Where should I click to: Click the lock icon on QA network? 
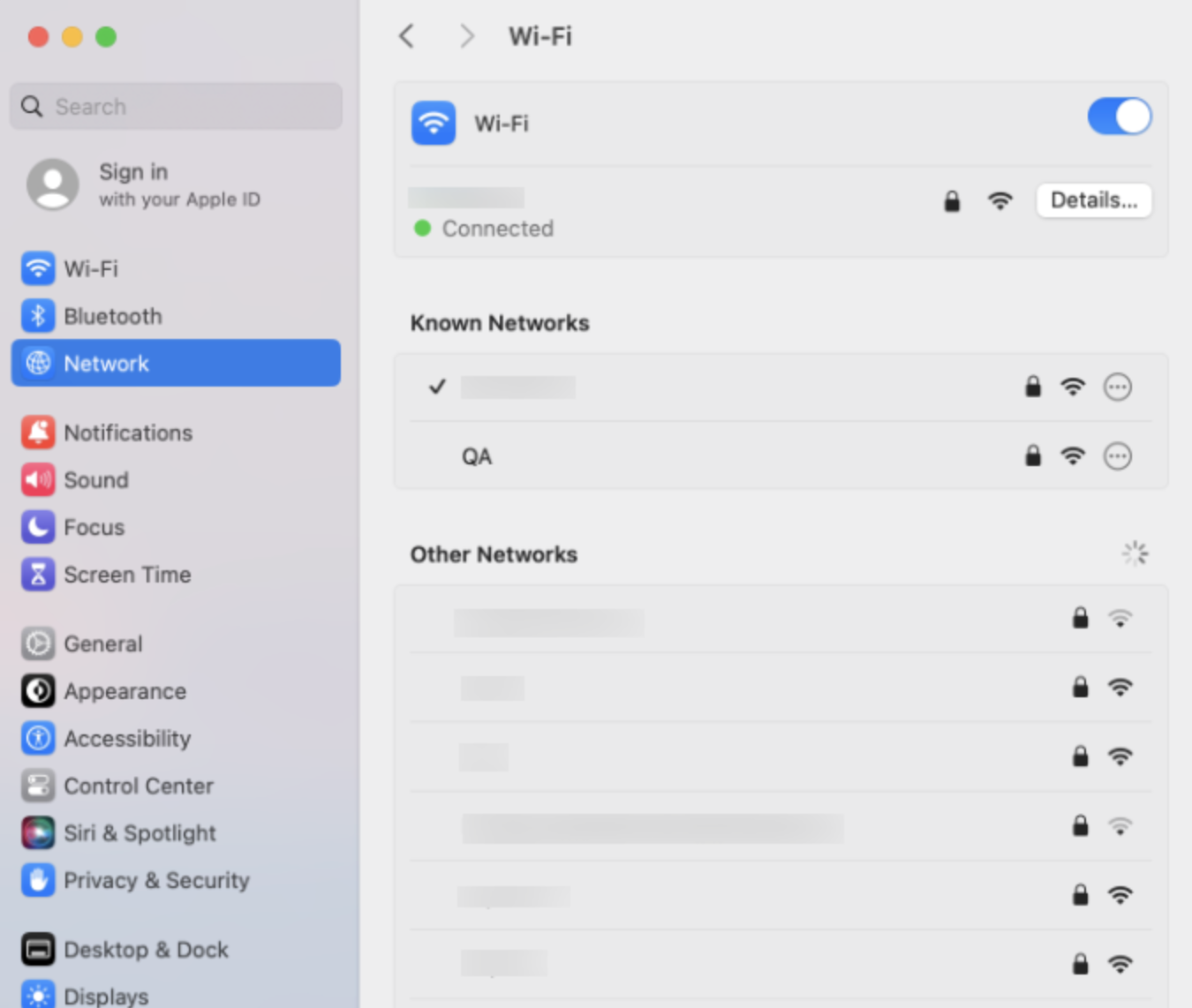point(1032,455)
